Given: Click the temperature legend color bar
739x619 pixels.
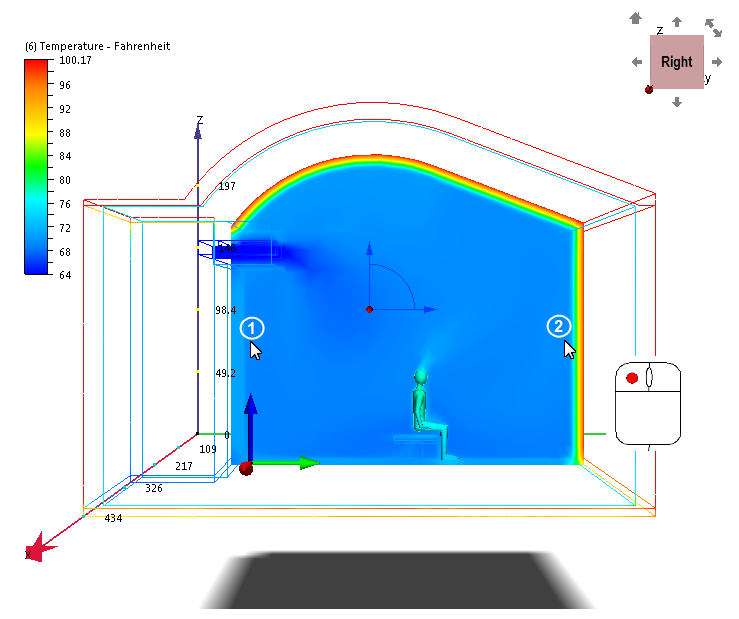Looking at the screenshot, I should coord(36,166).
